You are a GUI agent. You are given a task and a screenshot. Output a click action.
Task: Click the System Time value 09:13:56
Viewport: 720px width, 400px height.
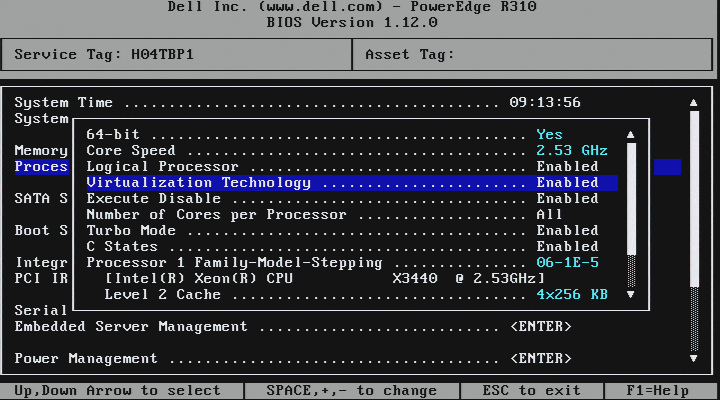[x=545, y=102]
